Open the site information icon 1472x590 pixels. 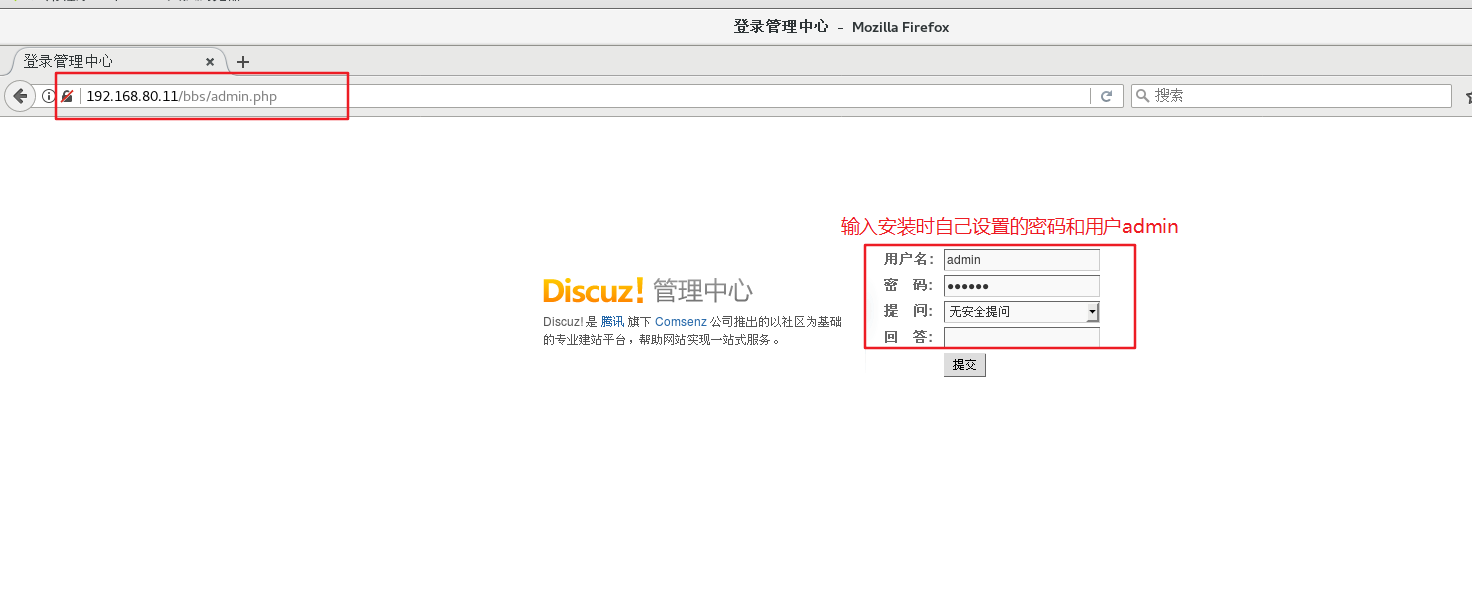48,96
